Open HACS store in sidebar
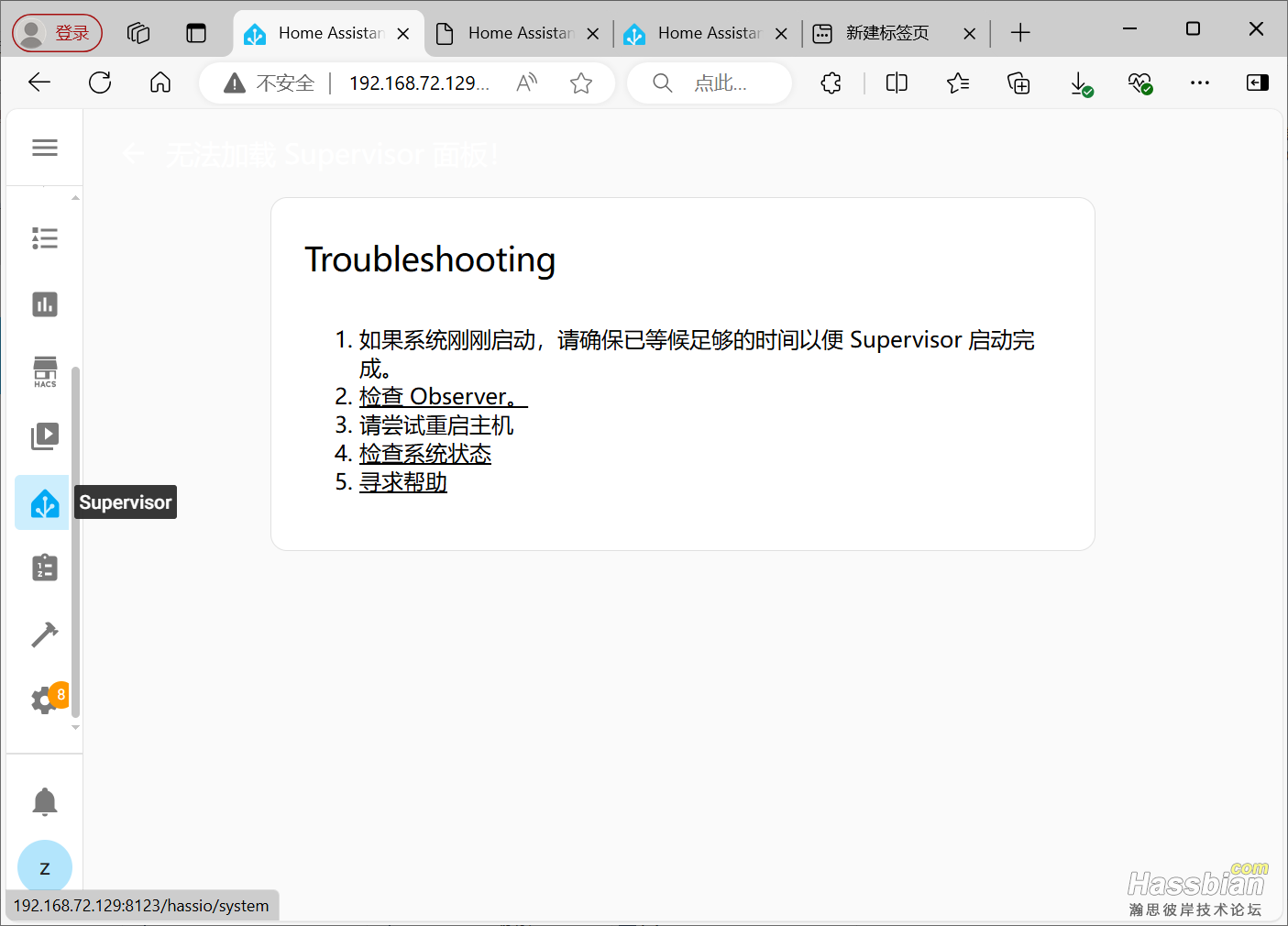1288x926 pixels. coord(44,371)
